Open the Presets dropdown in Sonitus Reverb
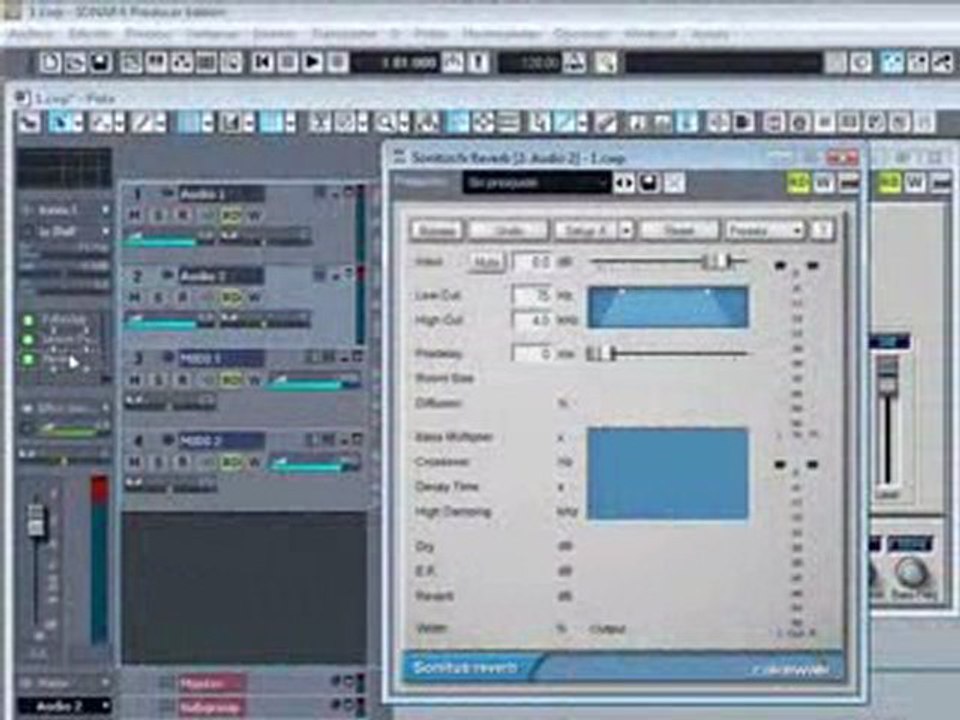The height and width of the screenshot is (720, 960). pyautogui.click(x=764, y=230)
